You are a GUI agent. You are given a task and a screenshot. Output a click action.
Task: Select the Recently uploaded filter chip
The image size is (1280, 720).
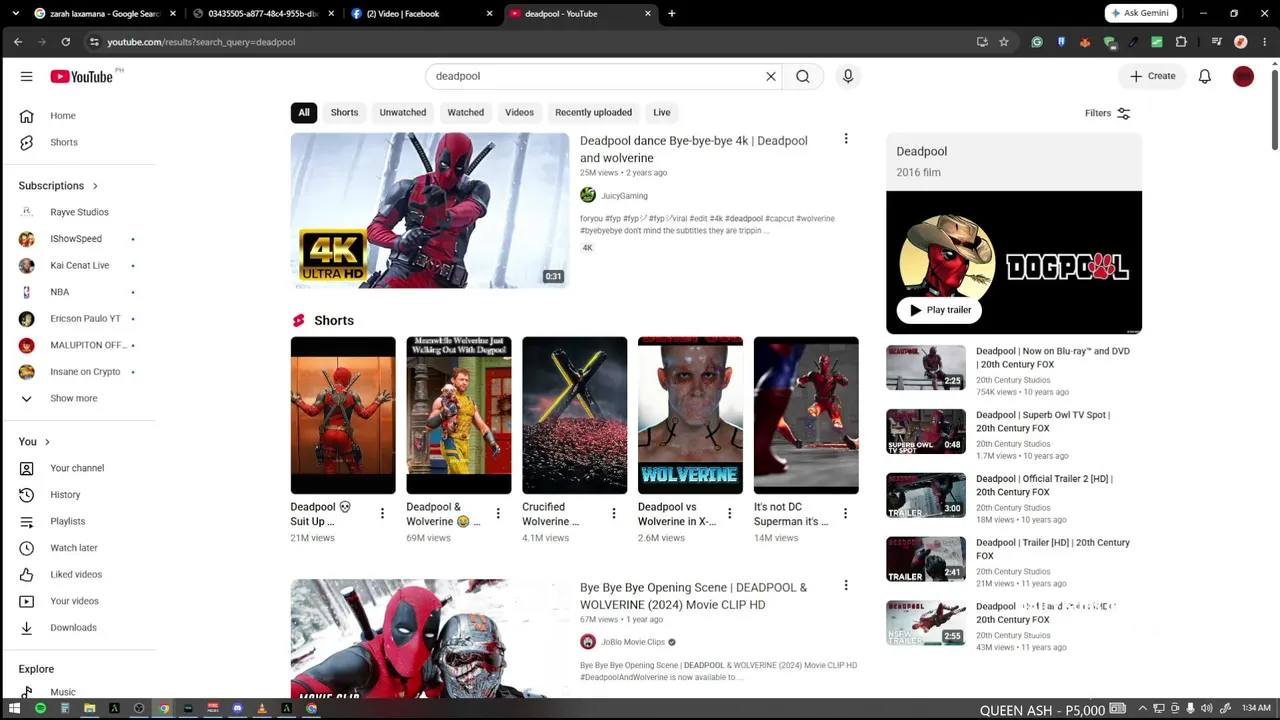coord(593,112)
